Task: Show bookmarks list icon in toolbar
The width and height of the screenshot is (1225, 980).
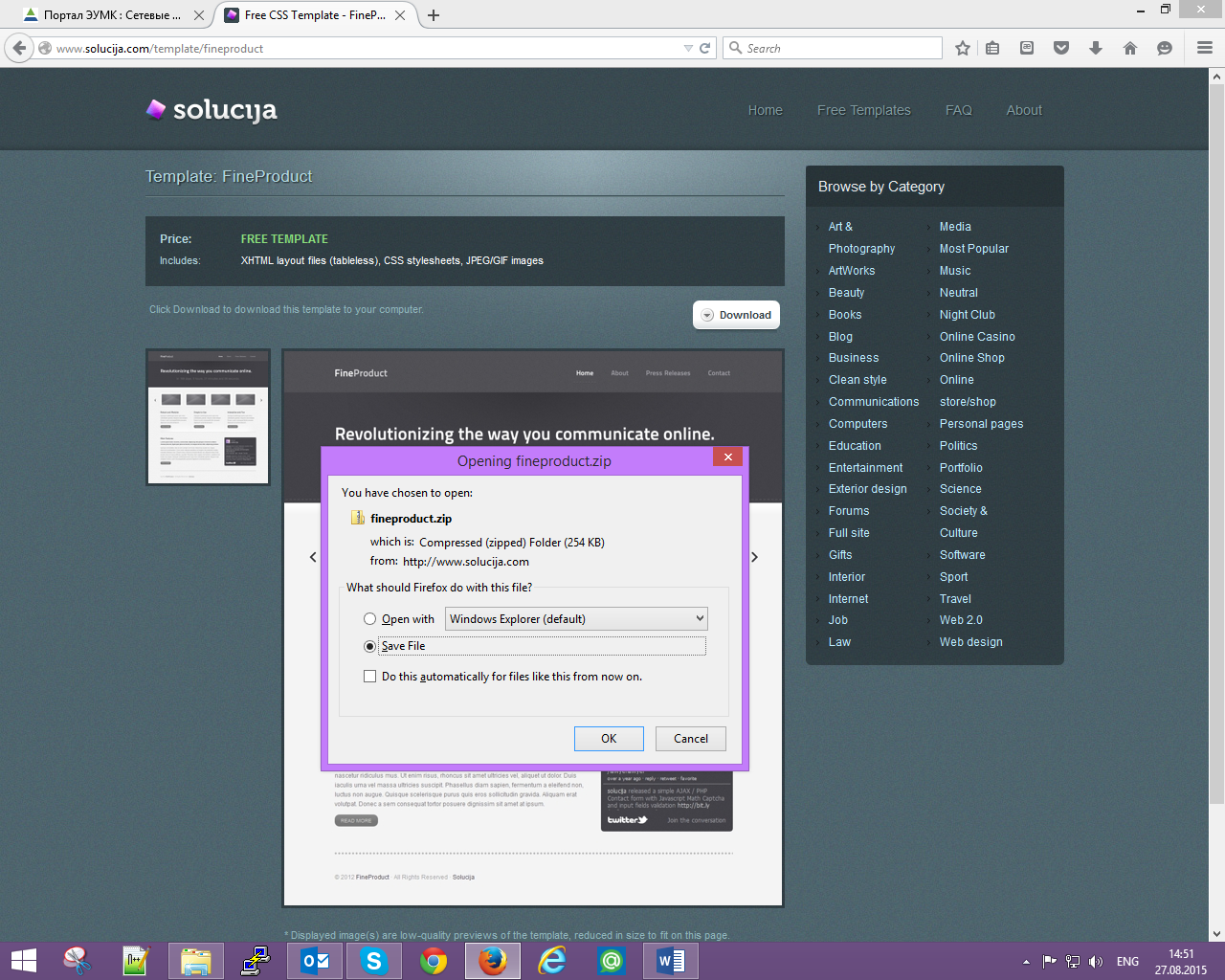Action: pos(992,48)
